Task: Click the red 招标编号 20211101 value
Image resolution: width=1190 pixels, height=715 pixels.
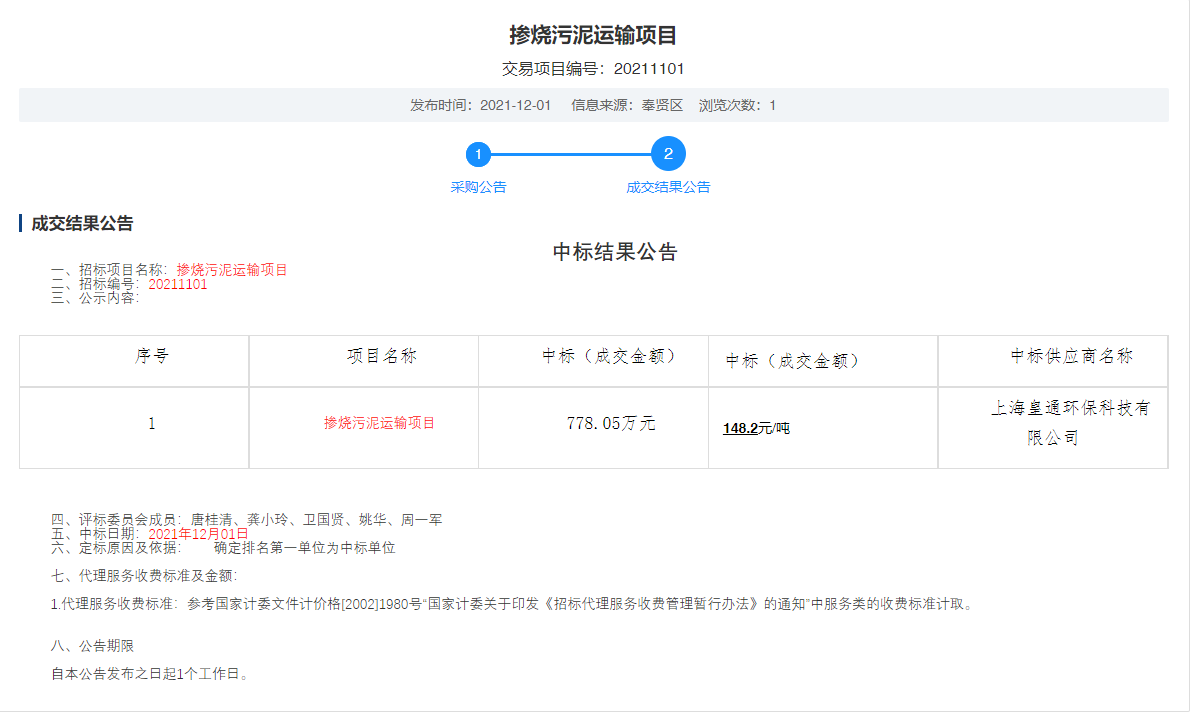Action: point(178,284)
